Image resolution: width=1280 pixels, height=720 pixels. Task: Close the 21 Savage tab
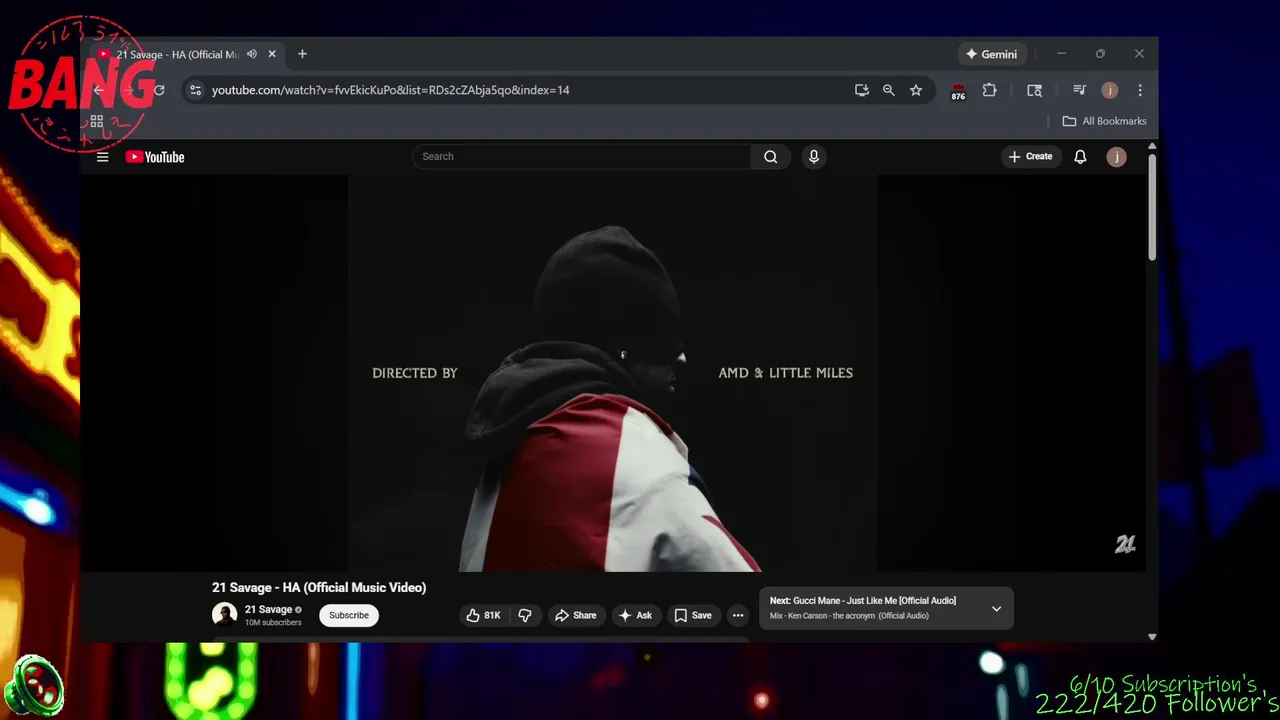[x=272, y=54]
